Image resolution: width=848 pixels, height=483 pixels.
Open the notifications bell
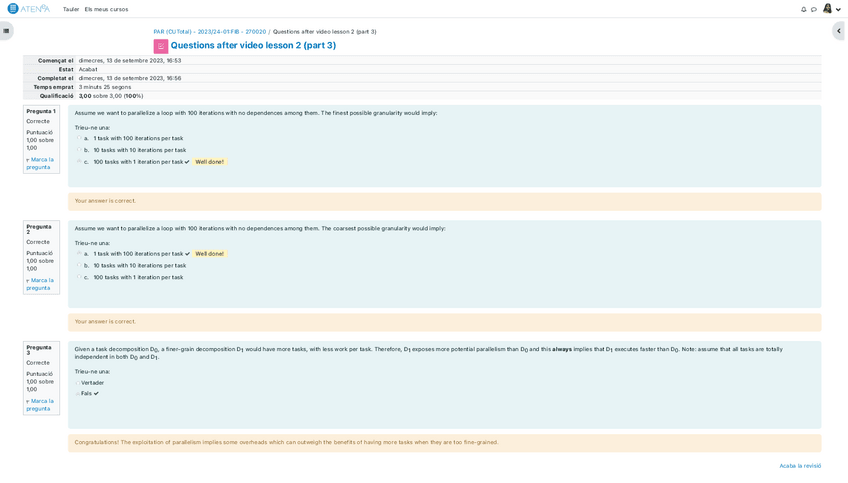[804, 10]
